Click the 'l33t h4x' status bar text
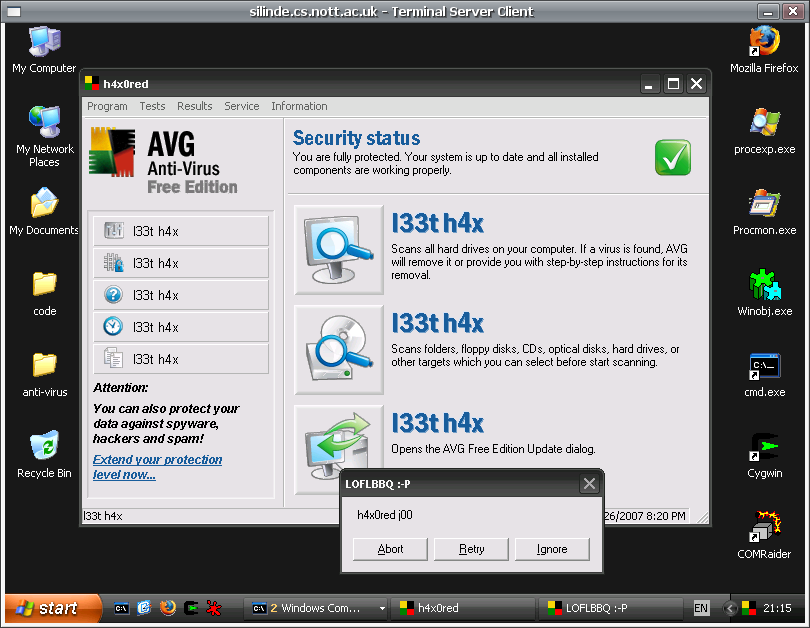 click(103, 516)
